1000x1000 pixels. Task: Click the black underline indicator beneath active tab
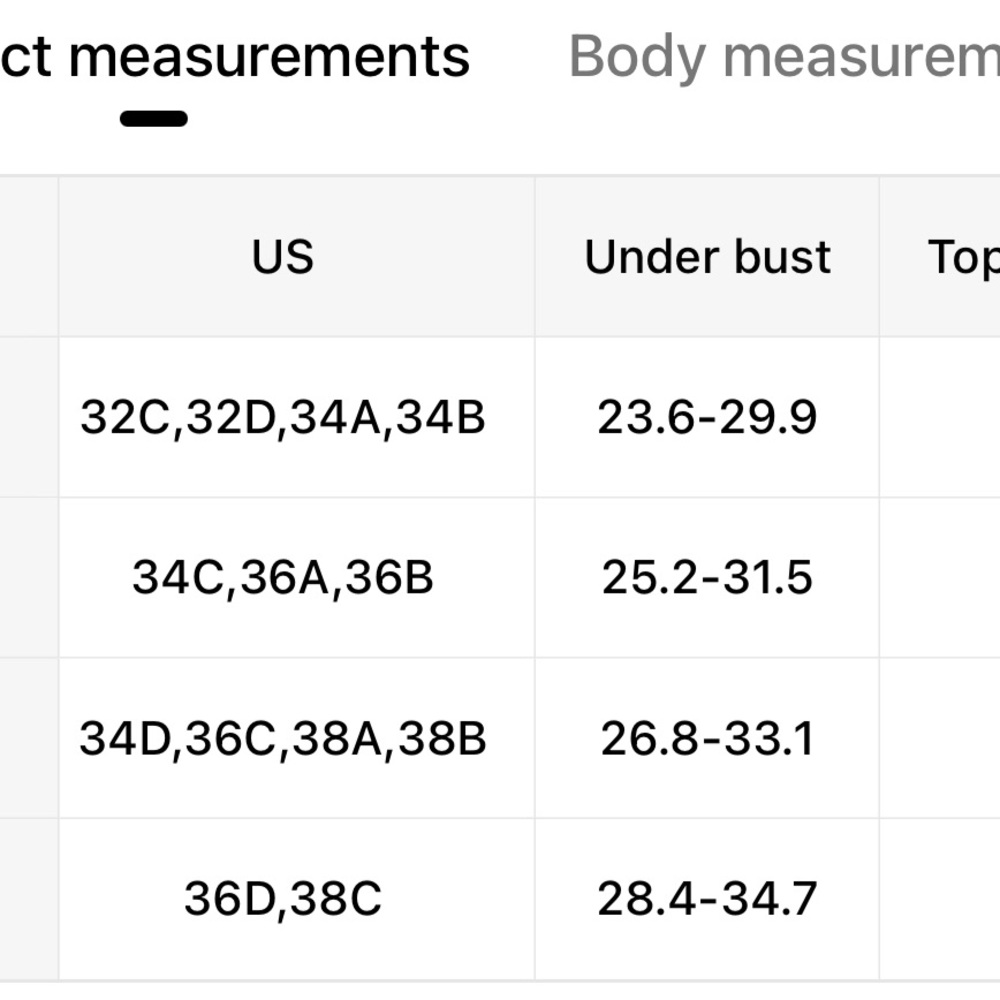pos(154,118)
